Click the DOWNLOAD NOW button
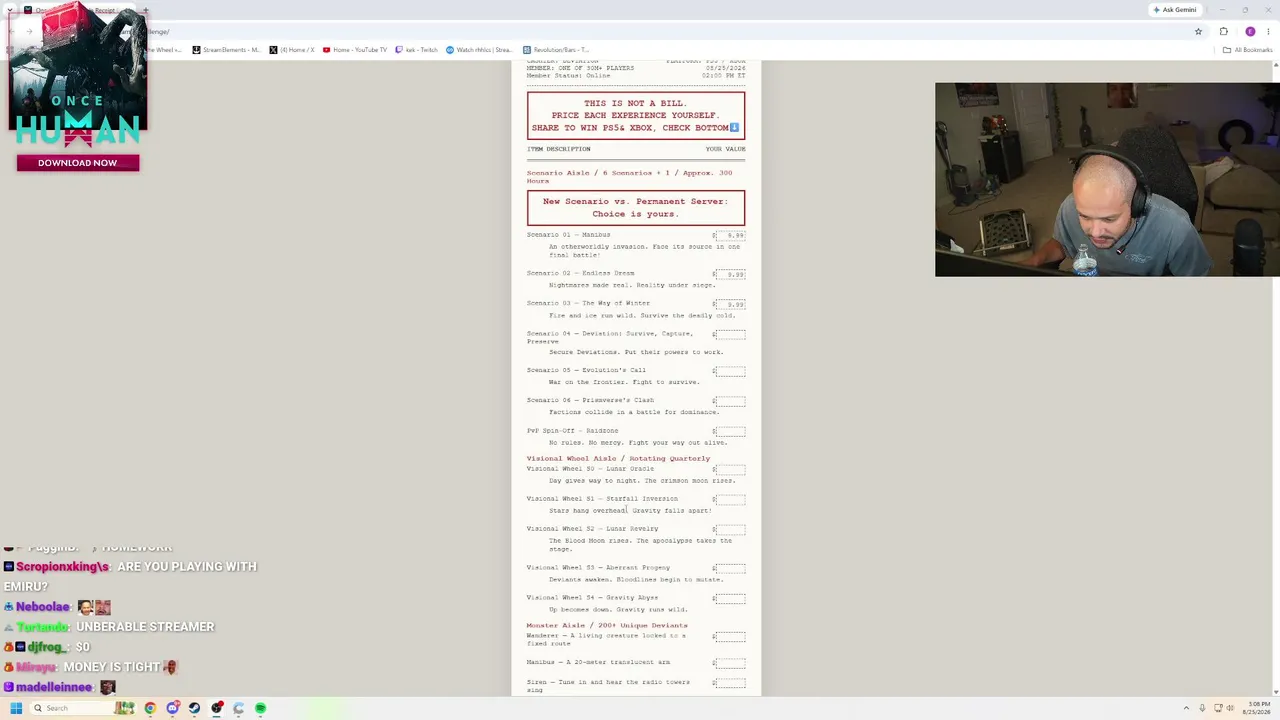 (78, 163)
